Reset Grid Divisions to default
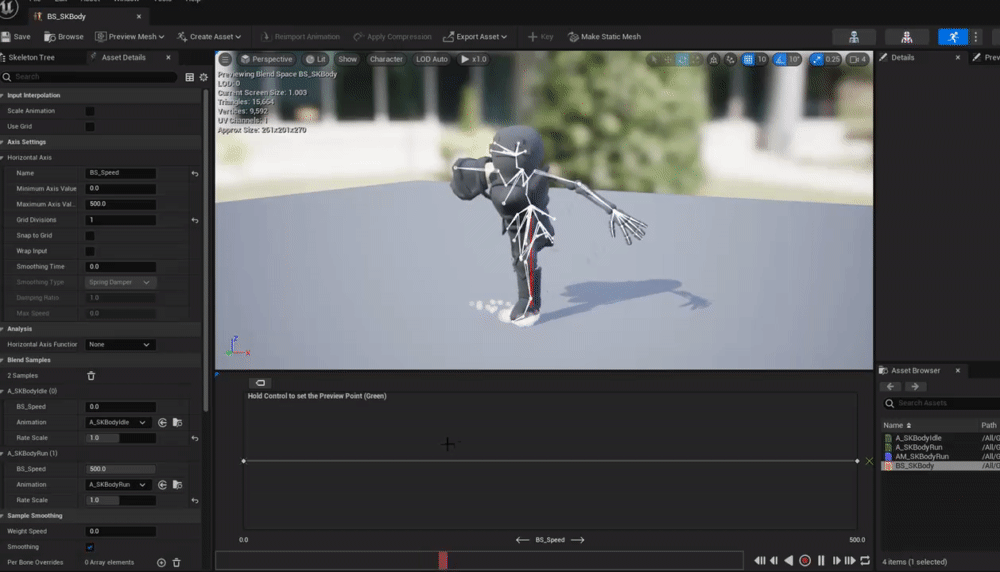 click(195, 220)
